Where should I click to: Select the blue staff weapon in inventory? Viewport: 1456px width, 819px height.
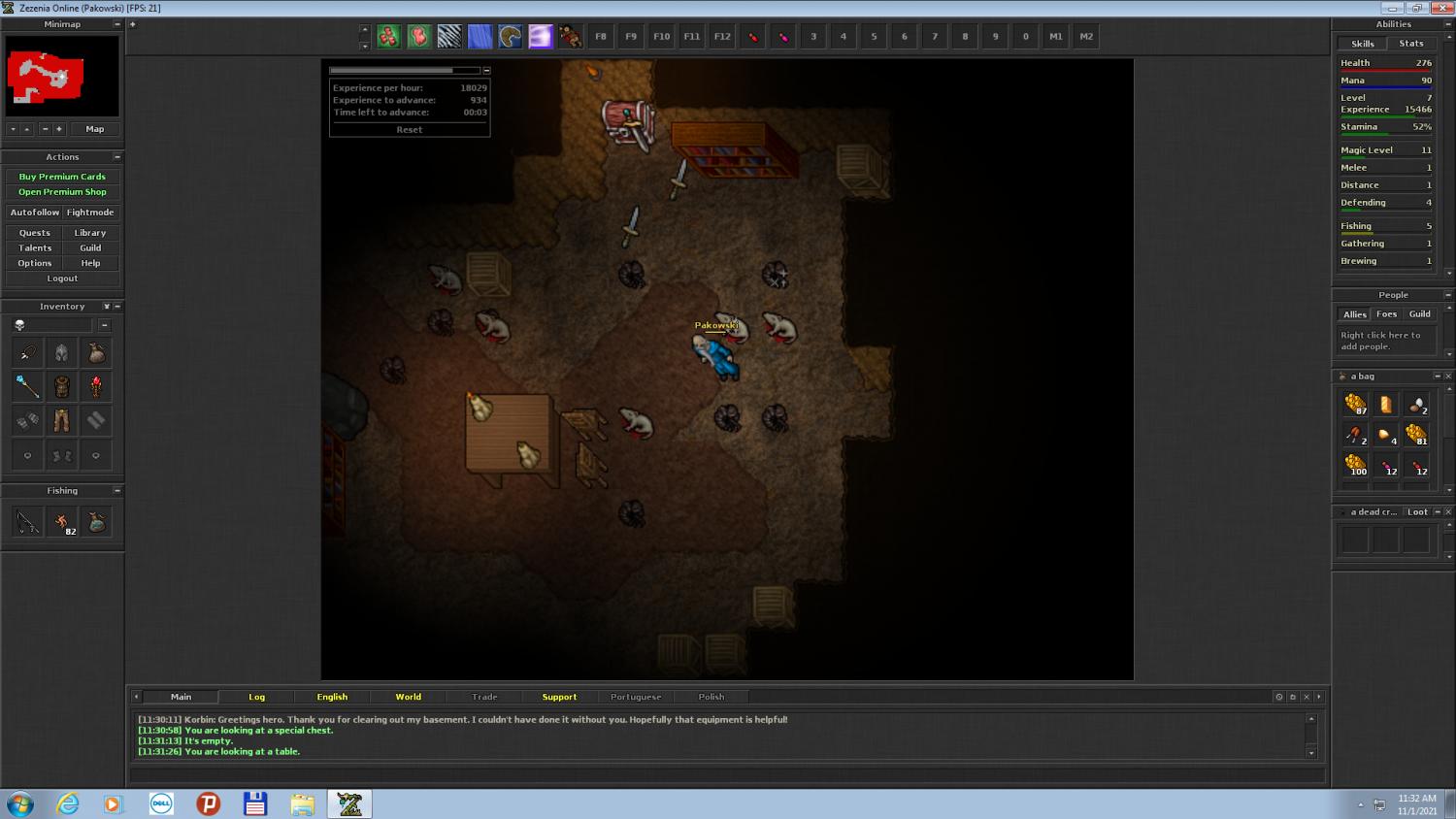tap(27, 387)
